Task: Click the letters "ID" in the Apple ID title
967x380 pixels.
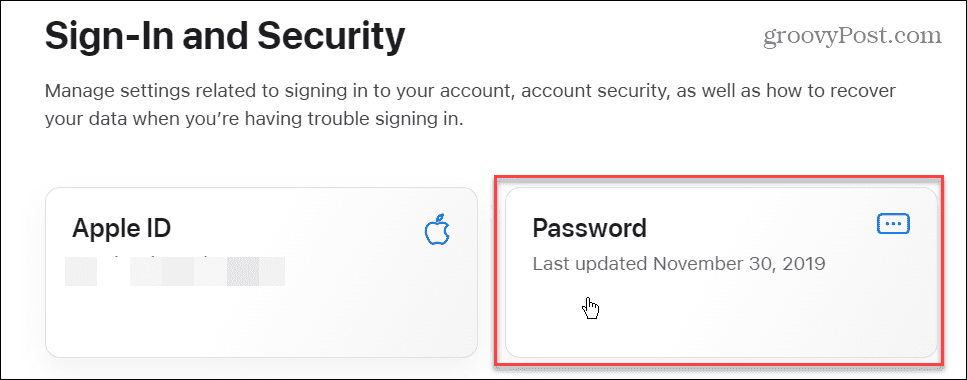Action: pos(158,228)
